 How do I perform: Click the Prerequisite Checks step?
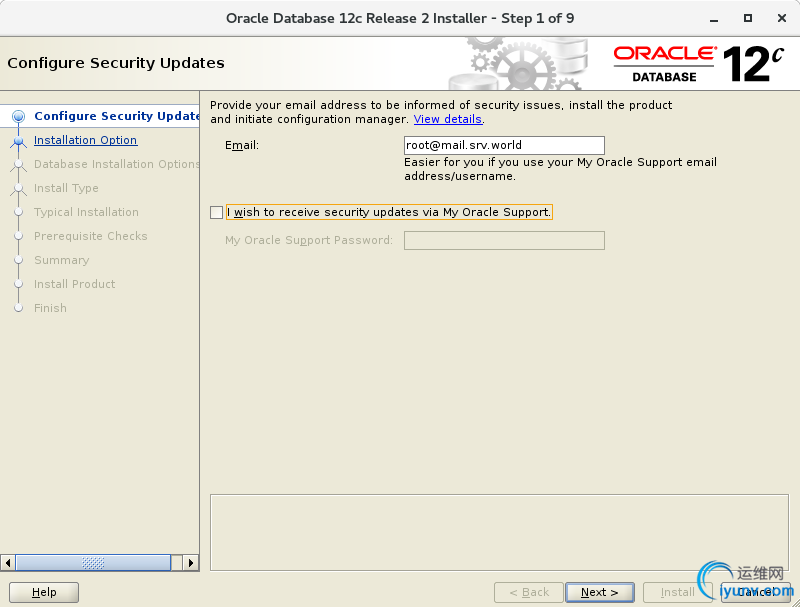90,236
